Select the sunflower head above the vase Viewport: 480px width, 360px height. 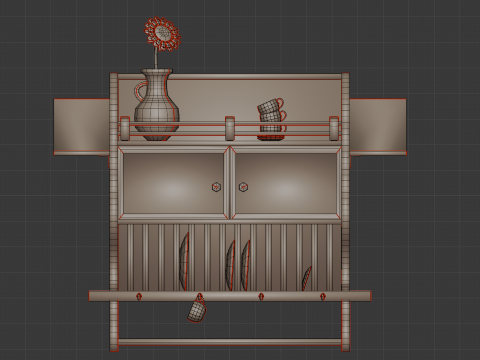click(163, 34)
